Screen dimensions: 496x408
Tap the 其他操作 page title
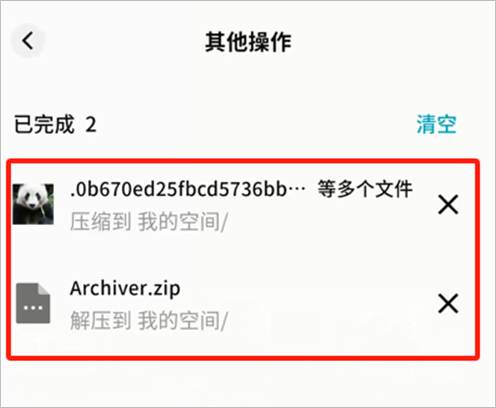[248, 42]
